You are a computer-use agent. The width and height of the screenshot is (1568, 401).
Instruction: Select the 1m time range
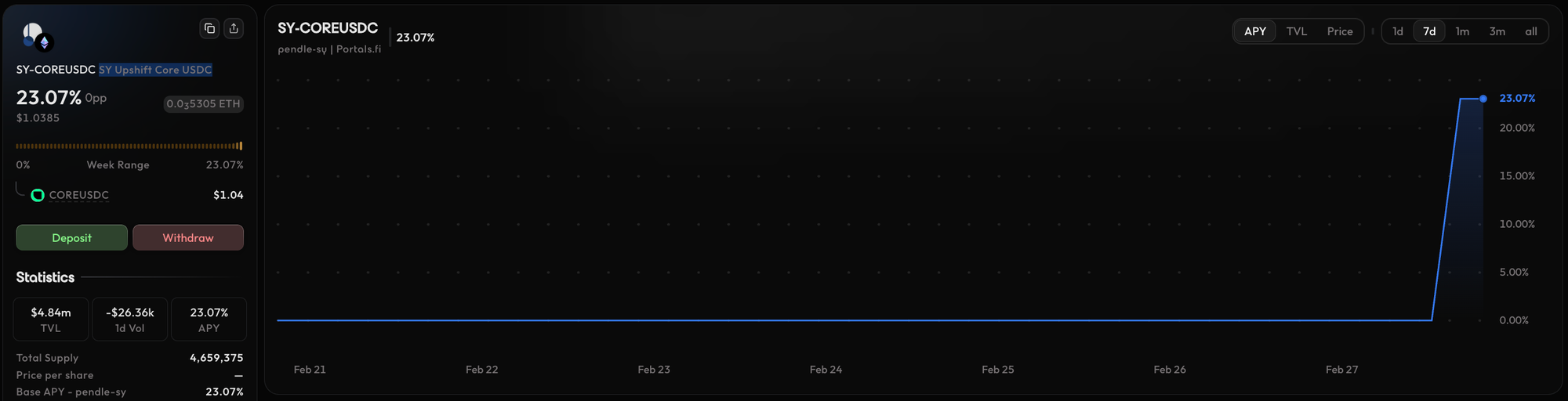click(x=1462, y=31)
